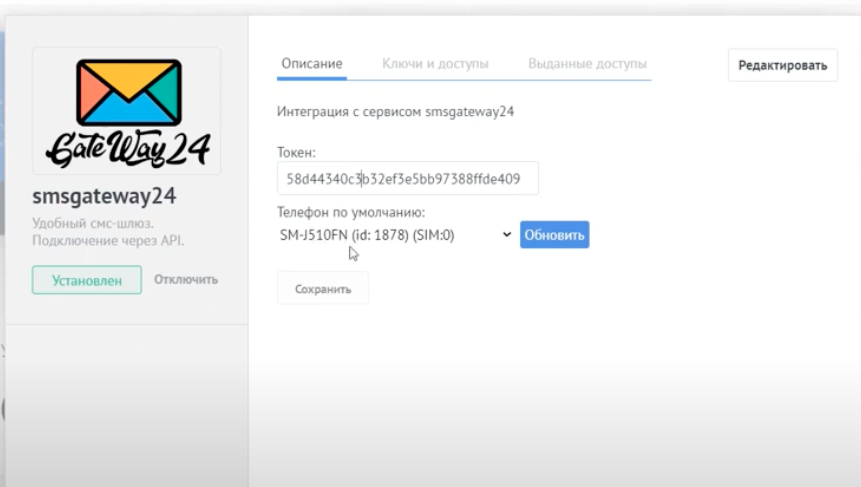Switch to Ключи и доступы tab
Screen dimensions: 861x487
(x=435, y=64)
